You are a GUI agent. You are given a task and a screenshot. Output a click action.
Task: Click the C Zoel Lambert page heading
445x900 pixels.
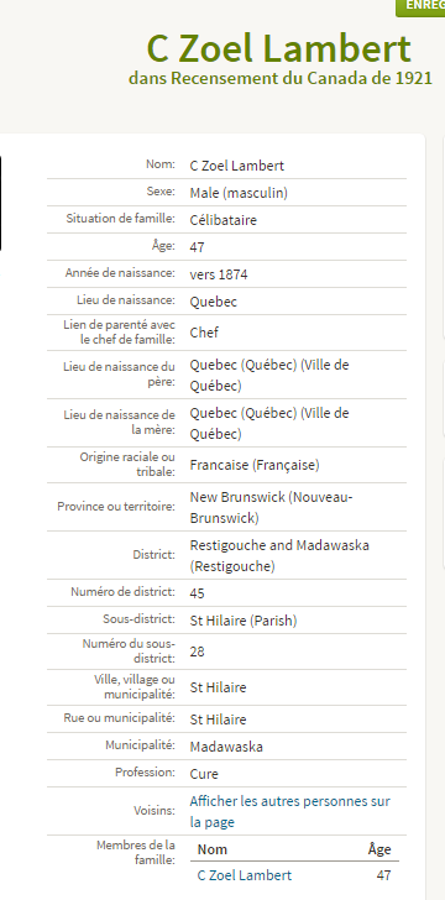(x=279, y=49)
